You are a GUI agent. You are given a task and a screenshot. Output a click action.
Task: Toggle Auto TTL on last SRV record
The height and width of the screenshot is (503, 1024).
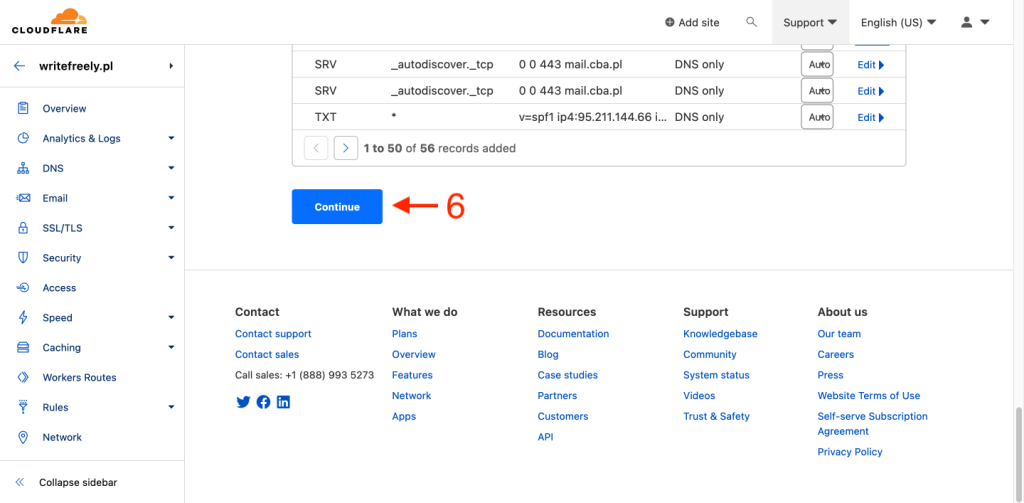click(x=817, y=91)
